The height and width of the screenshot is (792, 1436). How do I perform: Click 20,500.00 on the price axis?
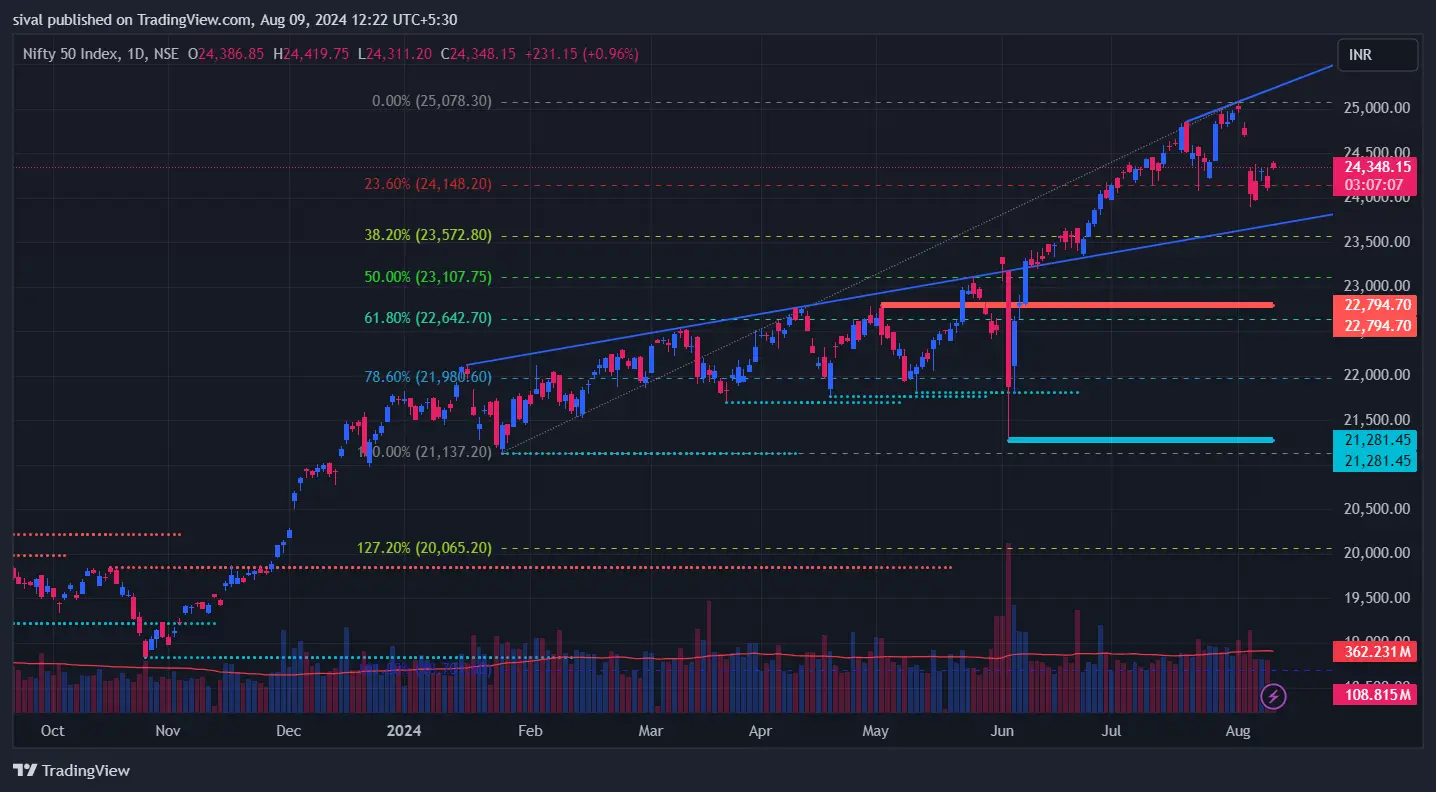click(1375, 509)
